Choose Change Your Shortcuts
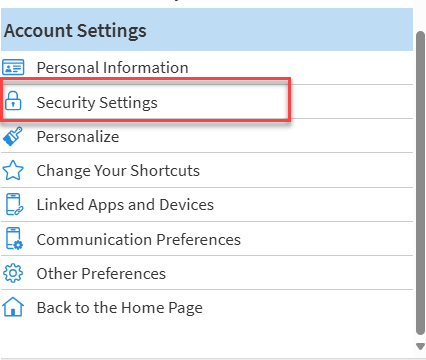The height and width of the screenshot is (360, 426). click(x=207, y=170)
